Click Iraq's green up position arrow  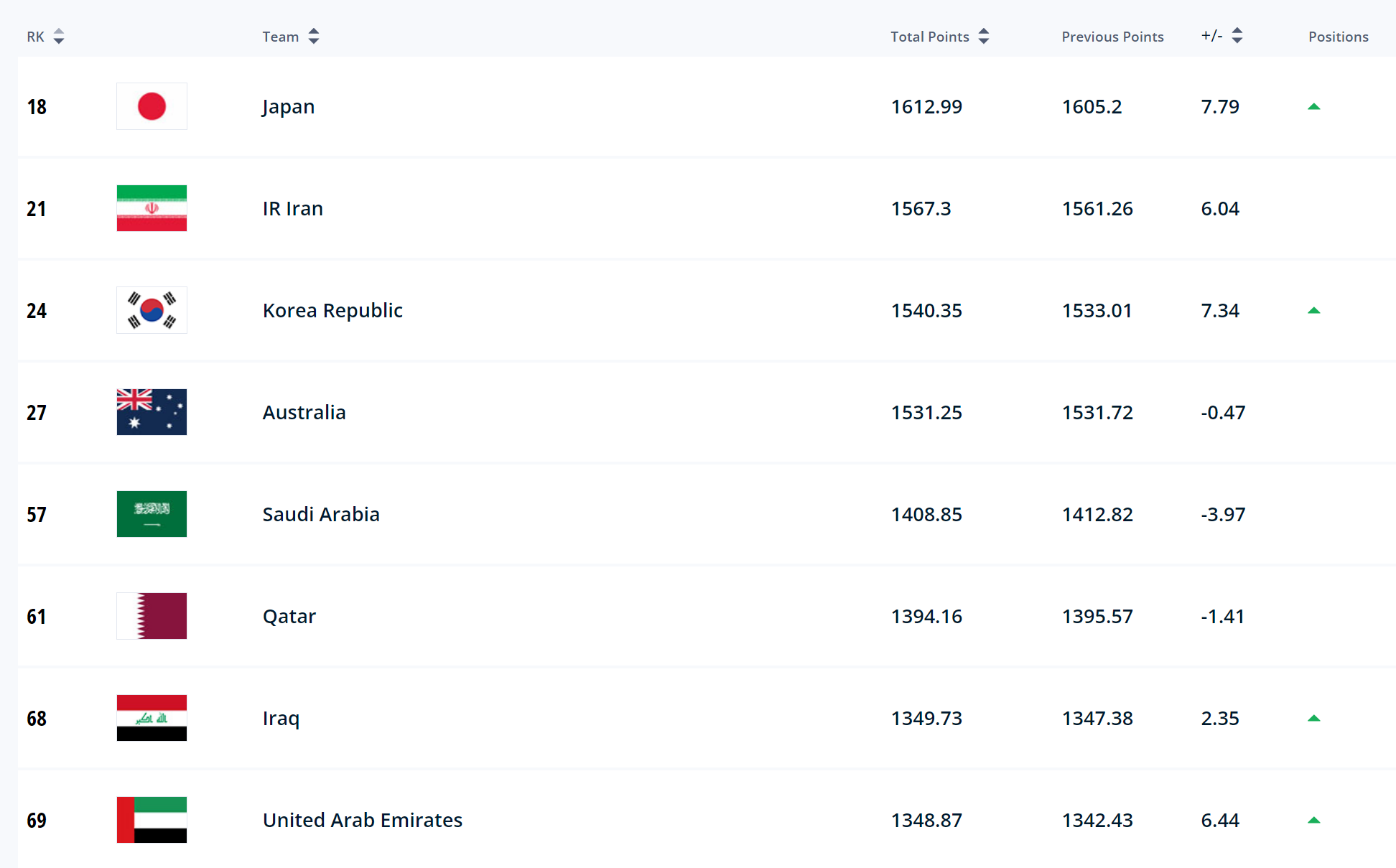(1314, 719)
